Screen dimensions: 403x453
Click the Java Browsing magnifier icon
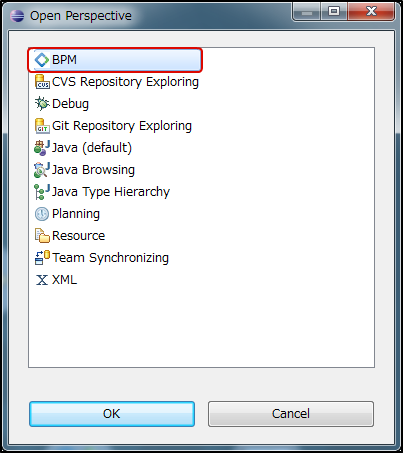click(x=42, y=170)
